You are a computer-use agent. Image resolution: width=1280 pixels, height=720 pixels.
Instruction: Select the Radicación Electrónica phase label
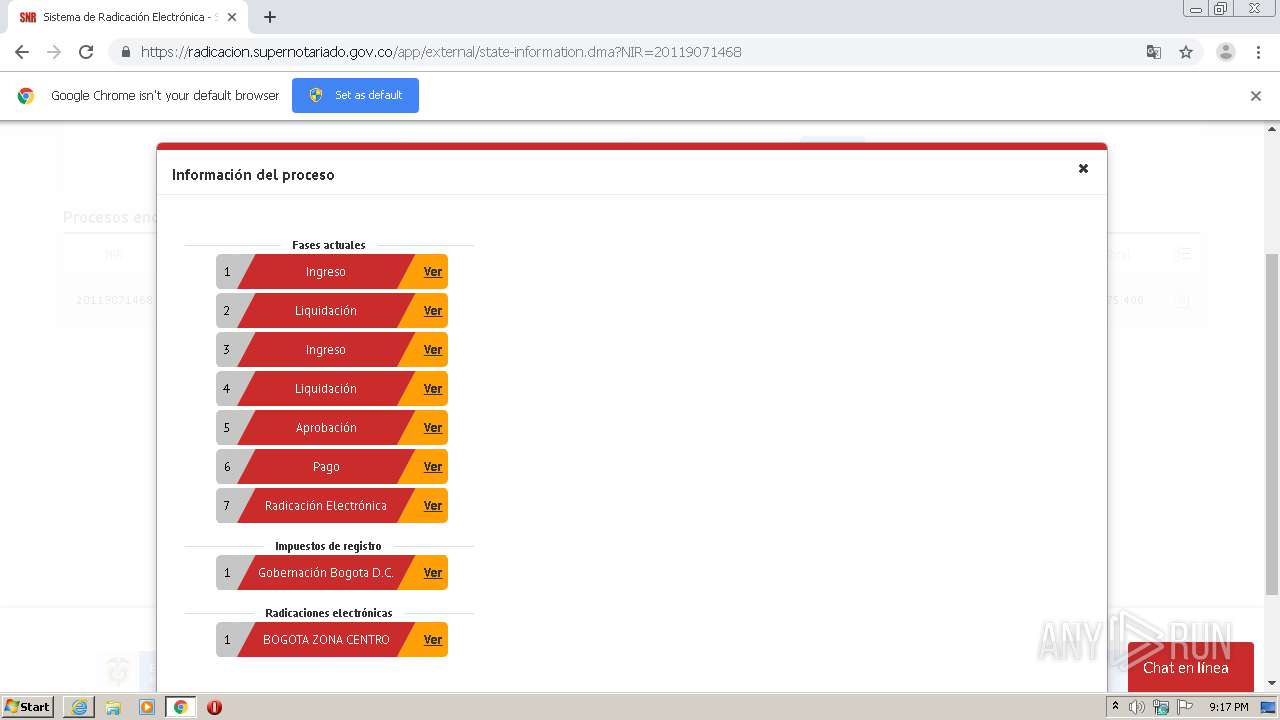click(326, 506)
